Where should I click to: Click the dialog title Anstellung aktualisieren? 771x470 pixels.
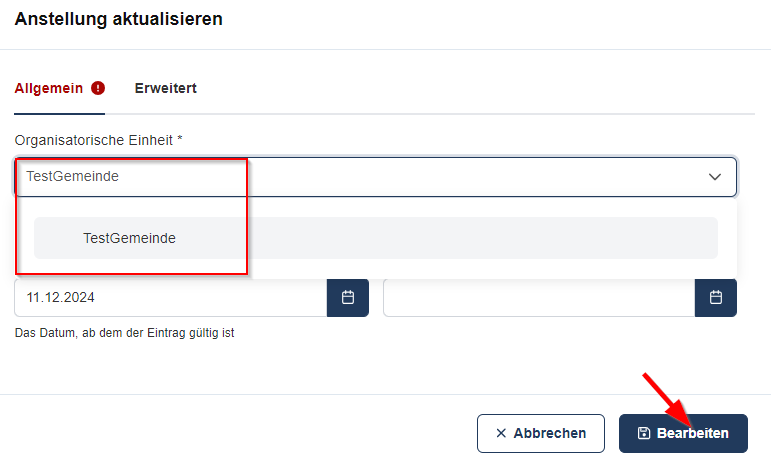coord(118,18)
